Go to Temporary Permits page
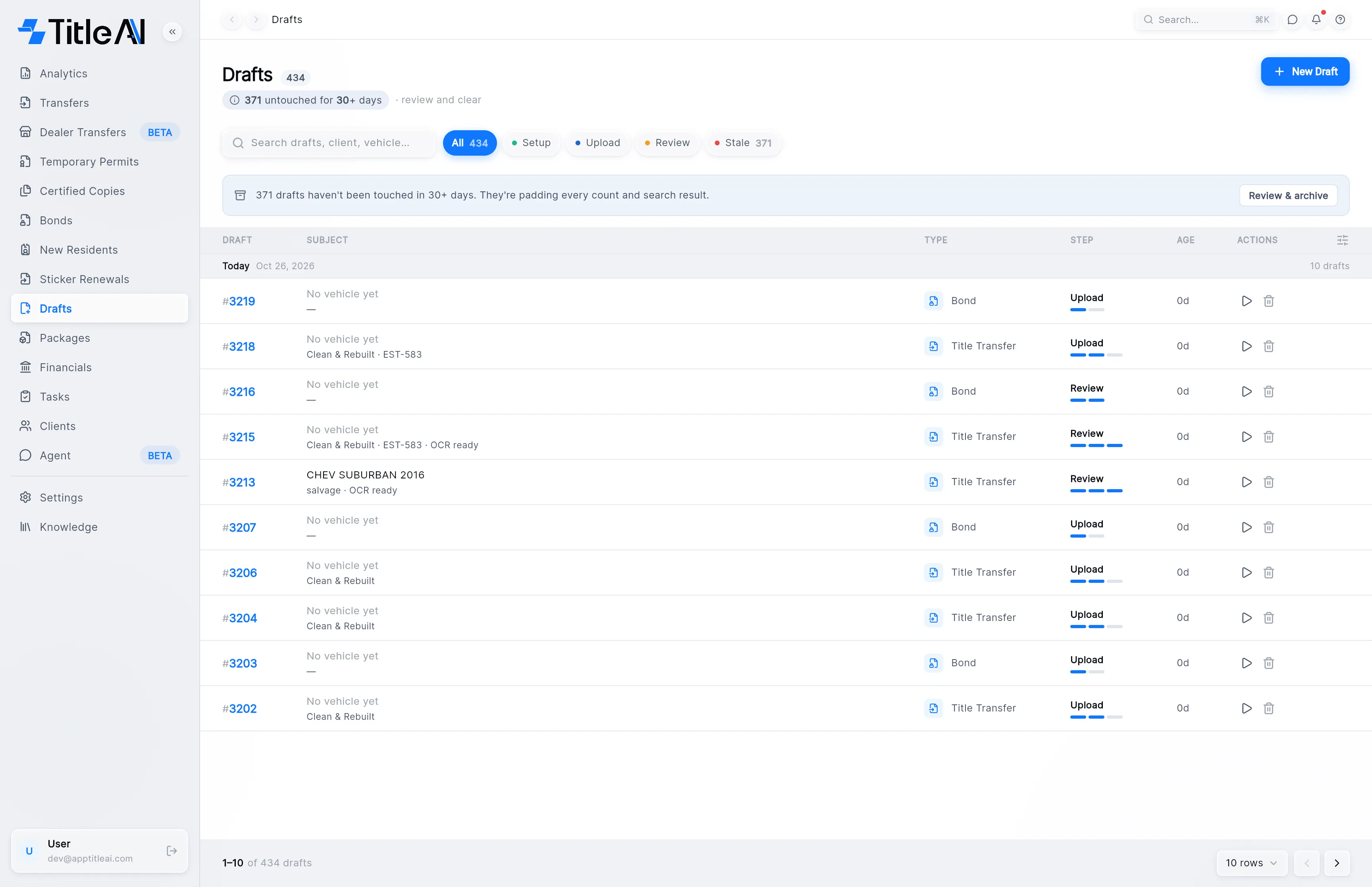 (x=100, y=162)
